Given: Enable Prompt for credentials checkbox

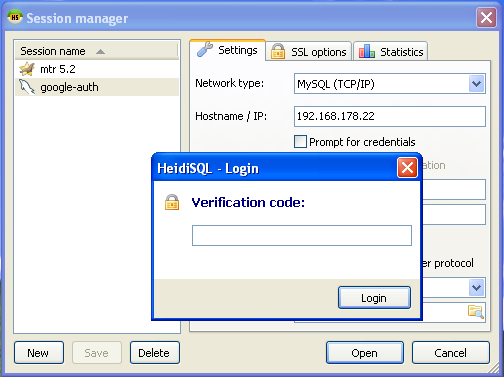Looking at the screenshot, I should [x=300, y=141].
